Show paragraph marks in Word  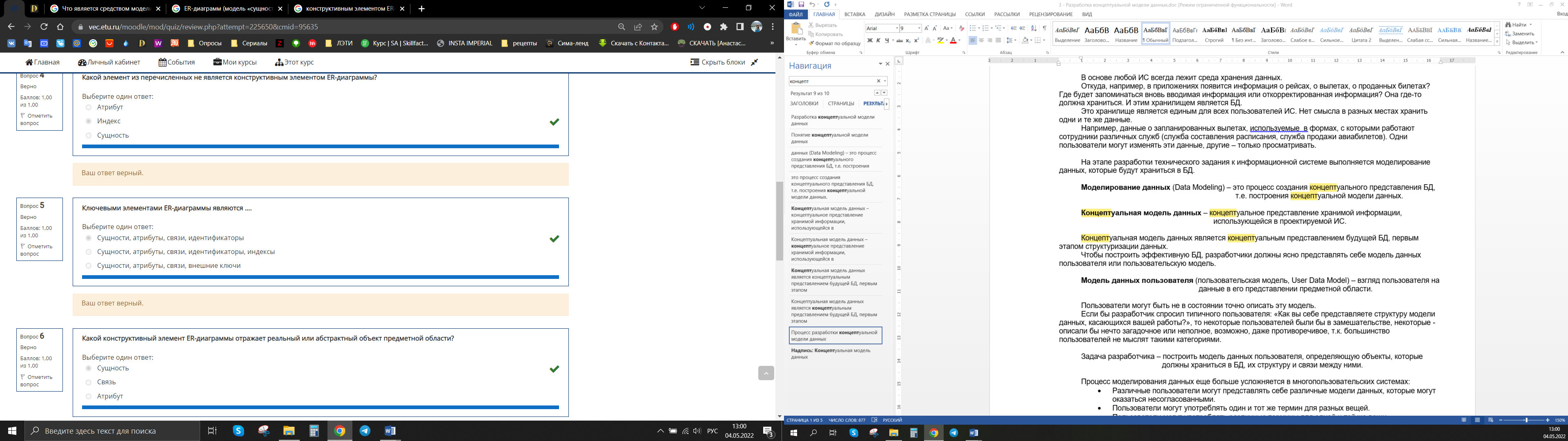tap(1045, 28)
